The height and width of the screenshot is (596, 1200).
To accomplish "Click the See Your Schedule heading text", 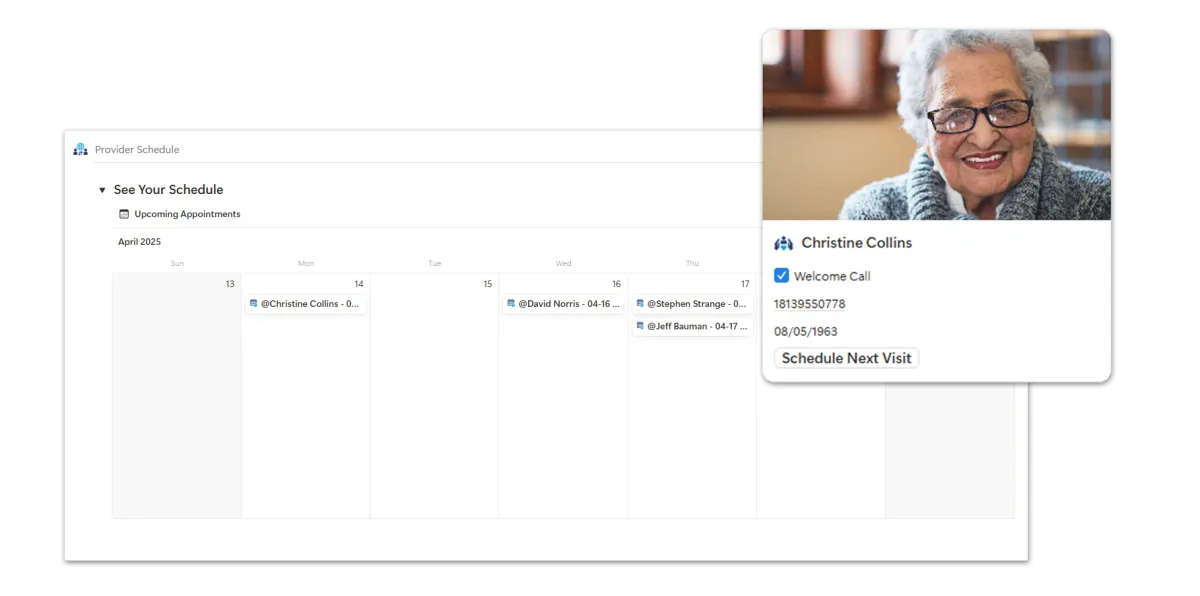I will coord(168,190).
